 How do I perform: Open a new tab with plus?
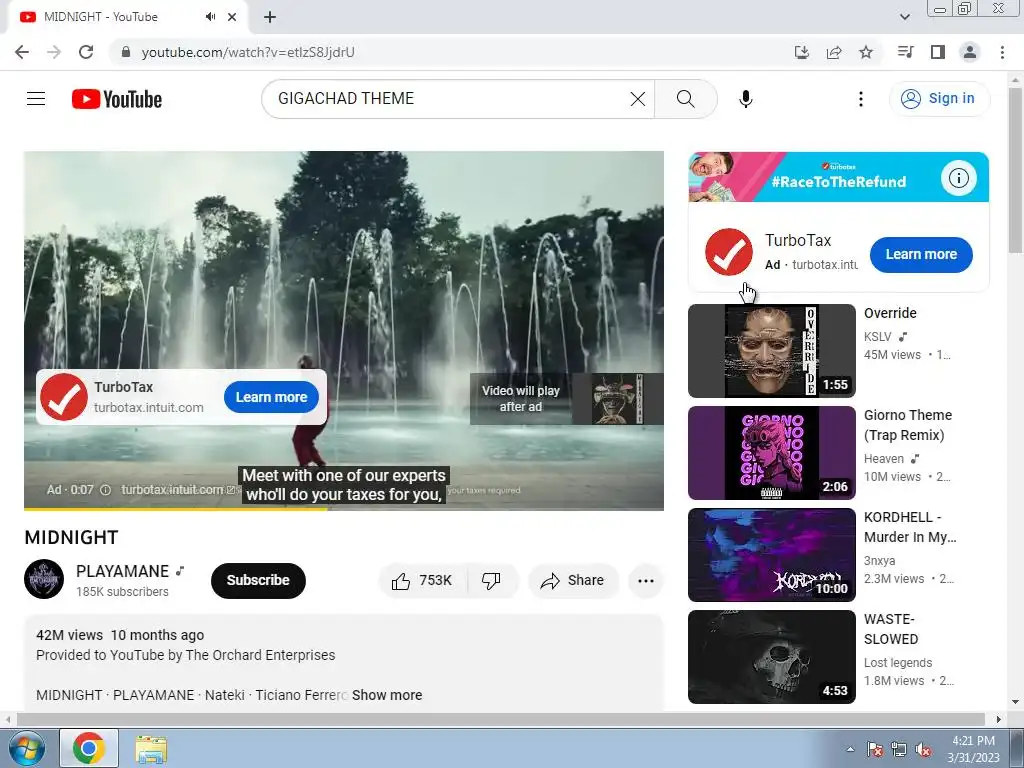(x=270, y=17)
